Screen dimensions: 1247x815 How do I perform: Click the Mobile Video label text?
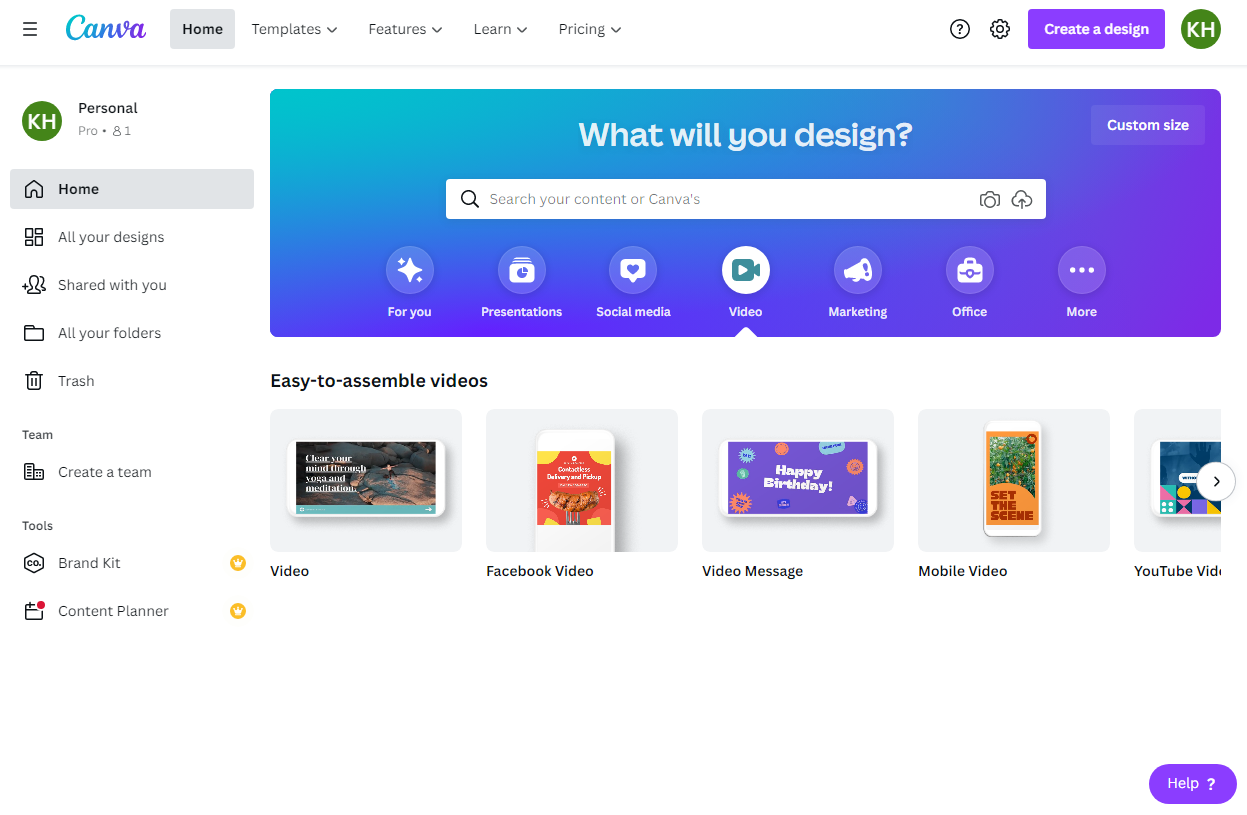pyautogui.click(x=963, y=571)
